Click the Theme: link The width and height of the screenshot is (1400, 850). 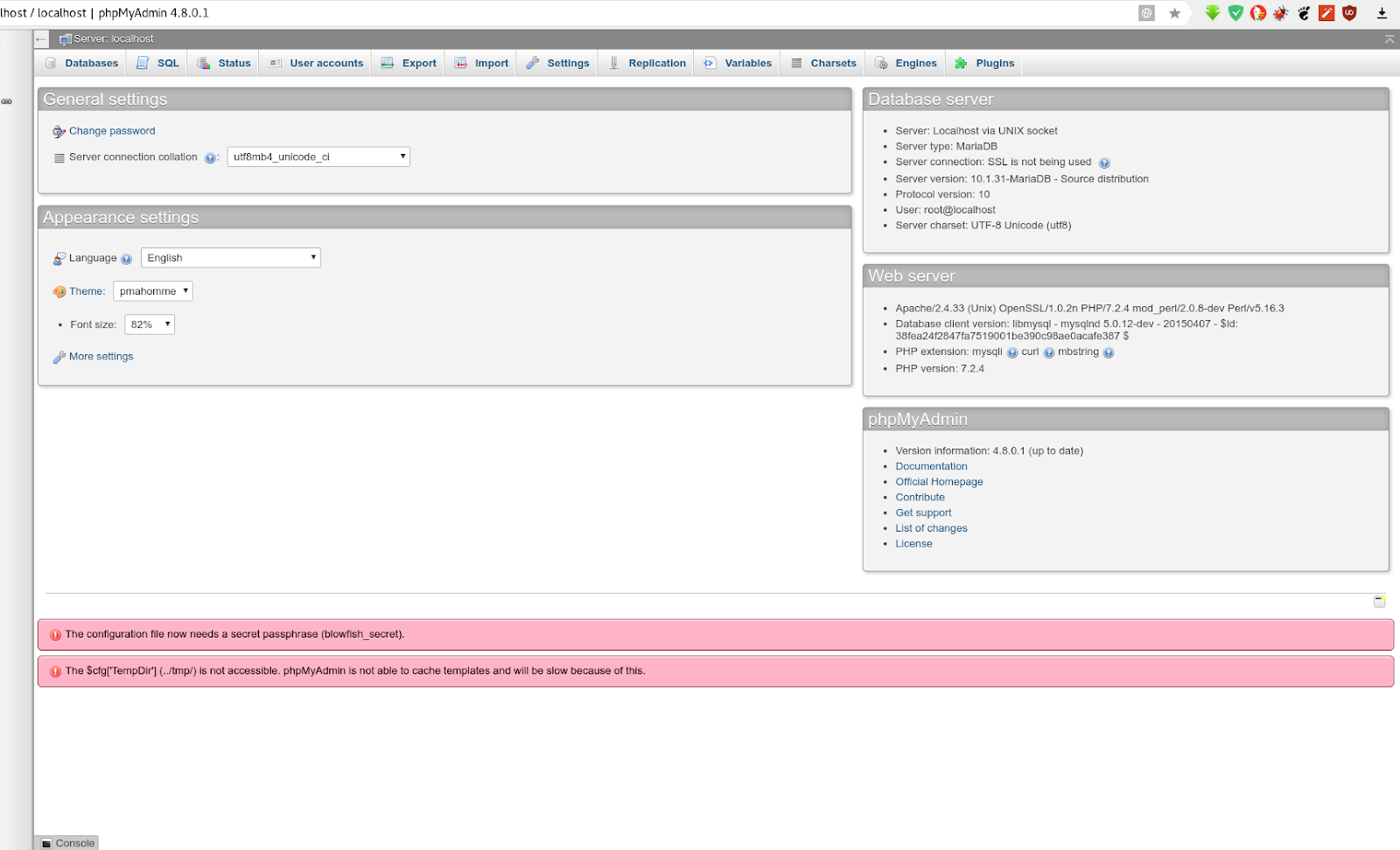(x=87, y=291)
